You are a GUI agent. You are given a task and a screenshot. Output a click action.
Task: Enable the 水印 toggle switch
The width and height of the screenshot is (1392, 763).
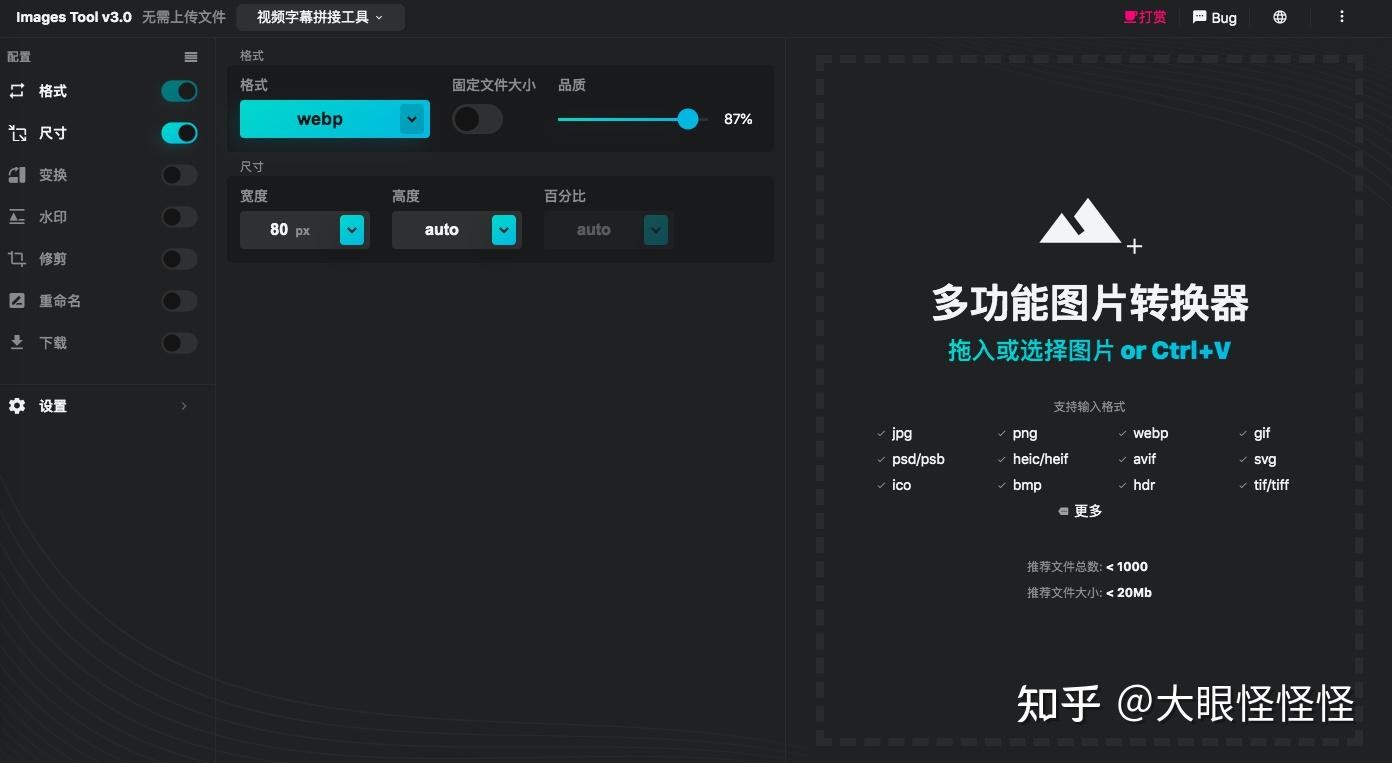180,217
